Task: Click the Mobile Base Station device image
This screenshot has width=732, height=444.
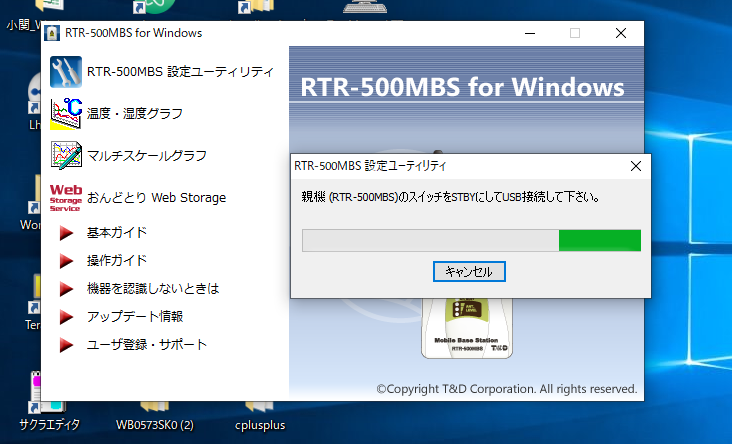Action: (x=467, y=328)
